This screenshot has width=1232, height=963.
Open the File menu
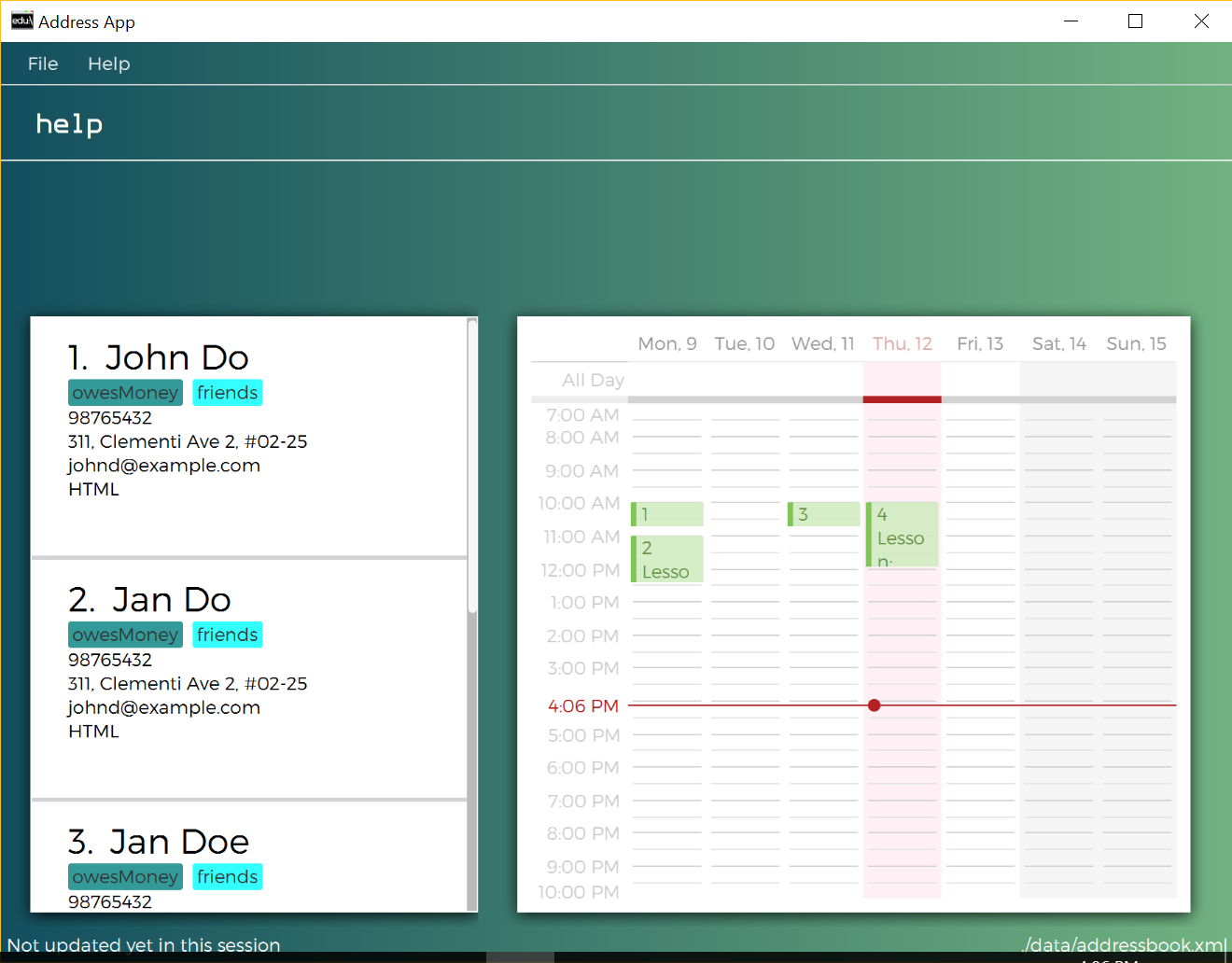pyautogui.click(x=43, y=63)
